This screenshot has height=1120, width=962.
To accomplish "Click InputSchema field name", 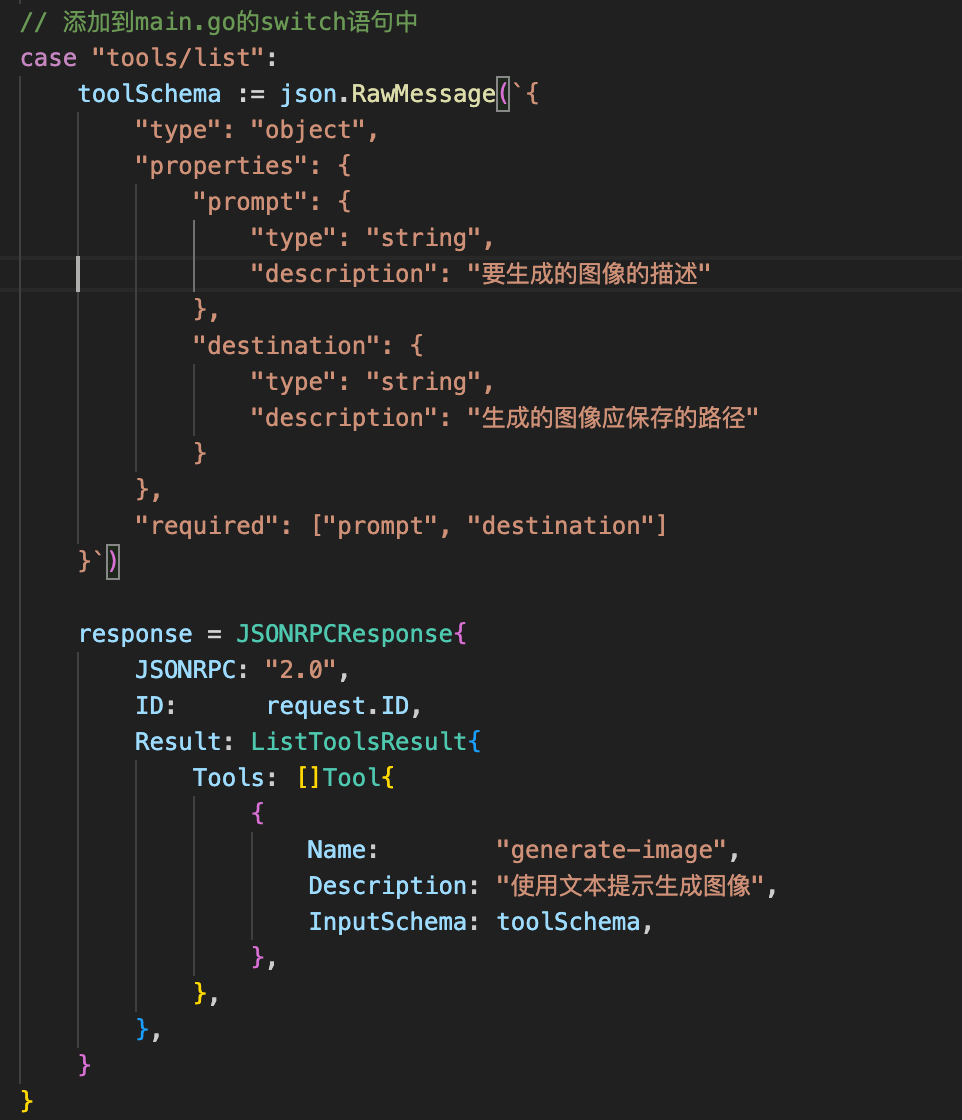I will click(387, 921).
